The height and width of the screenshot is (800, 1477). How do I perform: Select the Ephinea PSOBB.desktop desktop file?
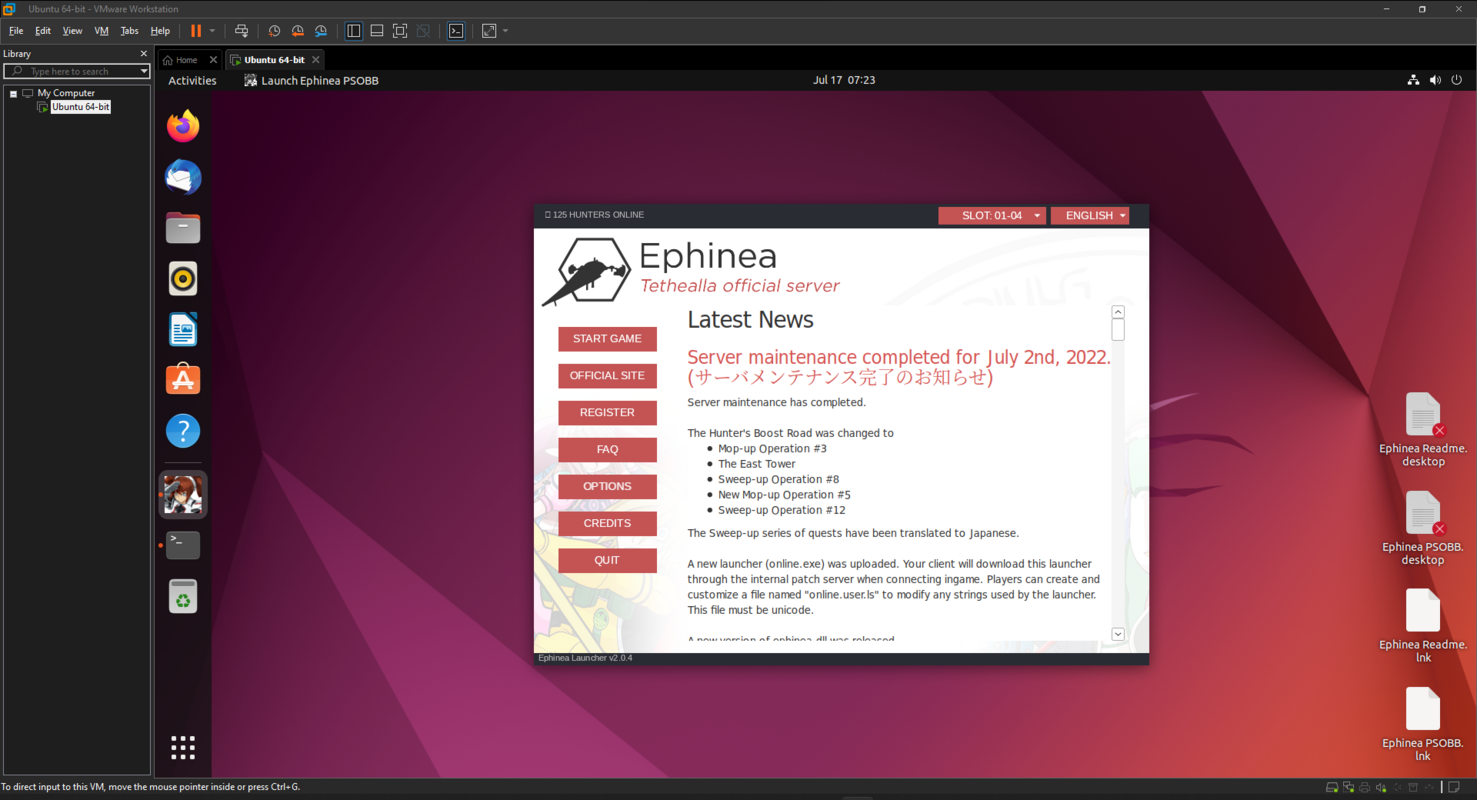(1423, 528)
